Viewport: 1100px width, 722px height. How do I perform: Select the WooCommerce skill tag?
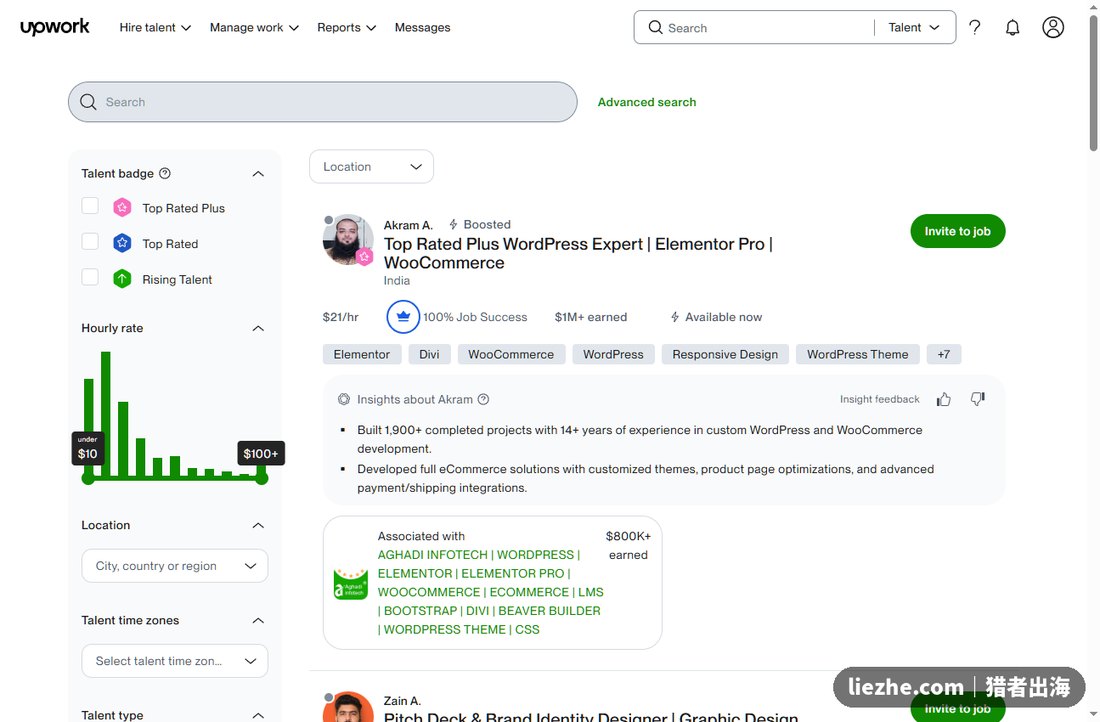point(511,354)
